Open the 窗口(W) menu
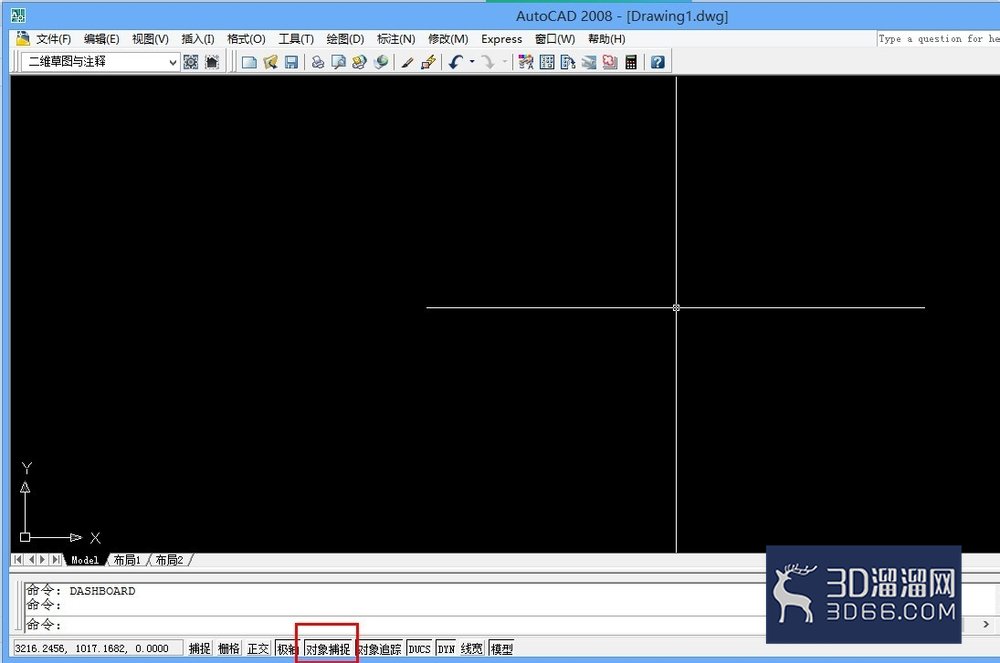The image size is (1000, 663). [555, 39]
